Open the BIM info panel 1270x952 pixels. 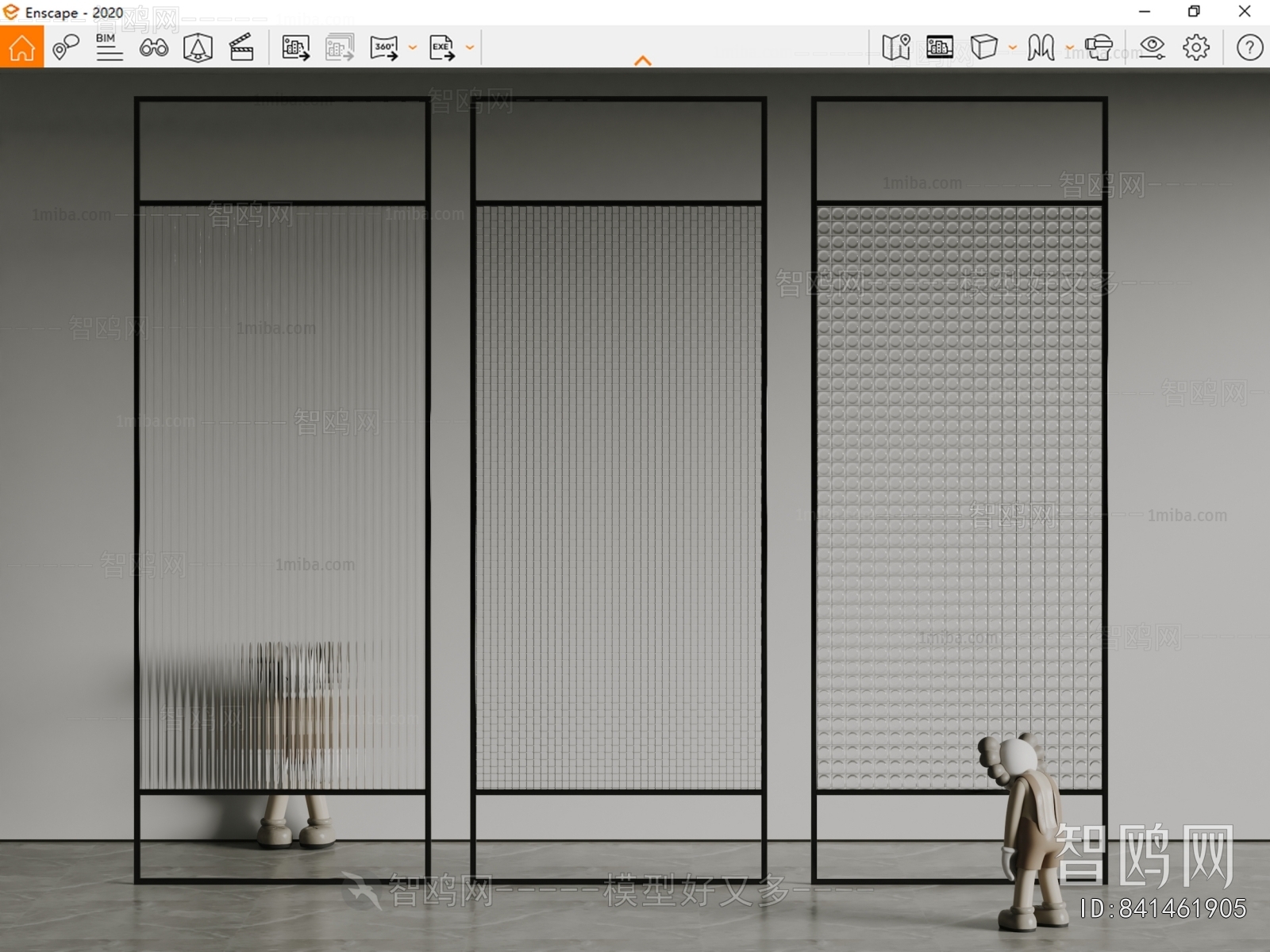(x=109, y=48)
